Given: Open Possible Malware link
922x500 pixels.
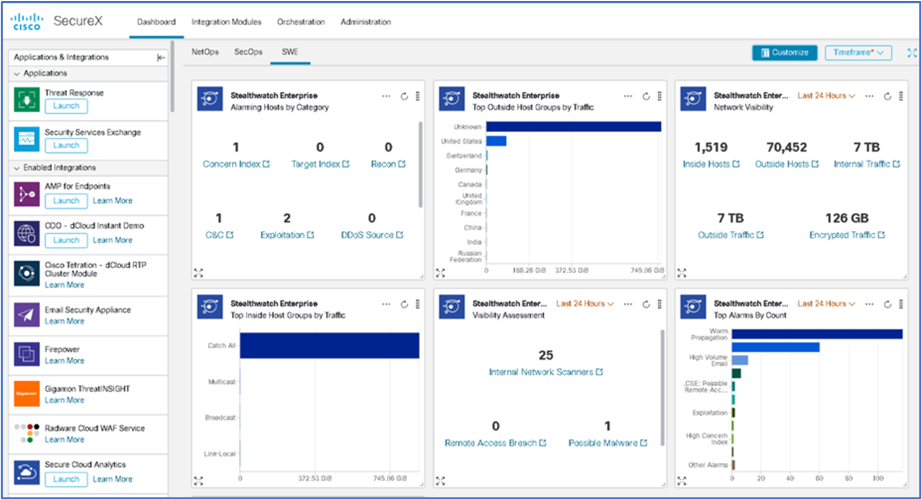Looking at the screenshot, I should coord(607,443).
